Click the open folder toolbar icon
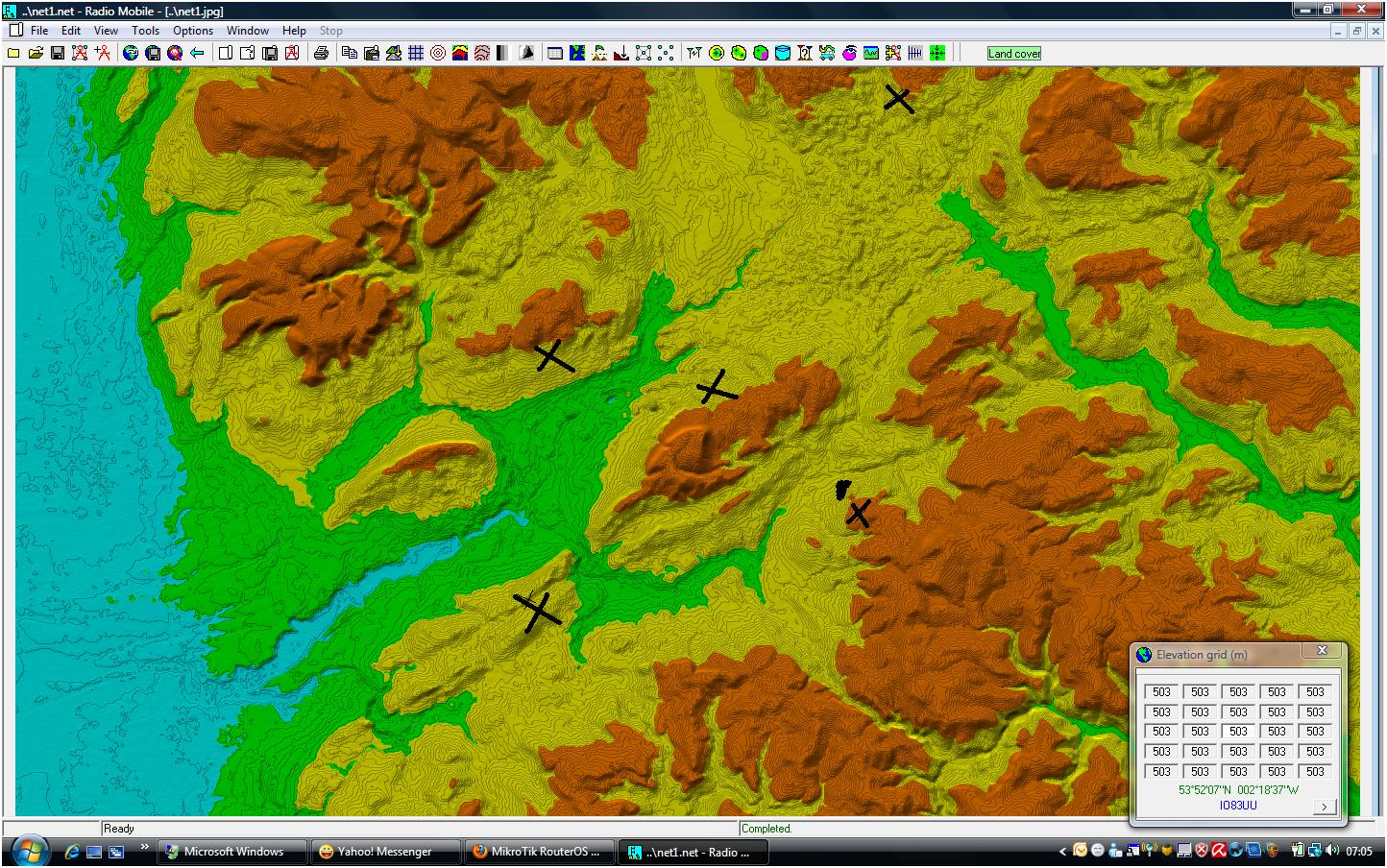 [x=36, y=54]
